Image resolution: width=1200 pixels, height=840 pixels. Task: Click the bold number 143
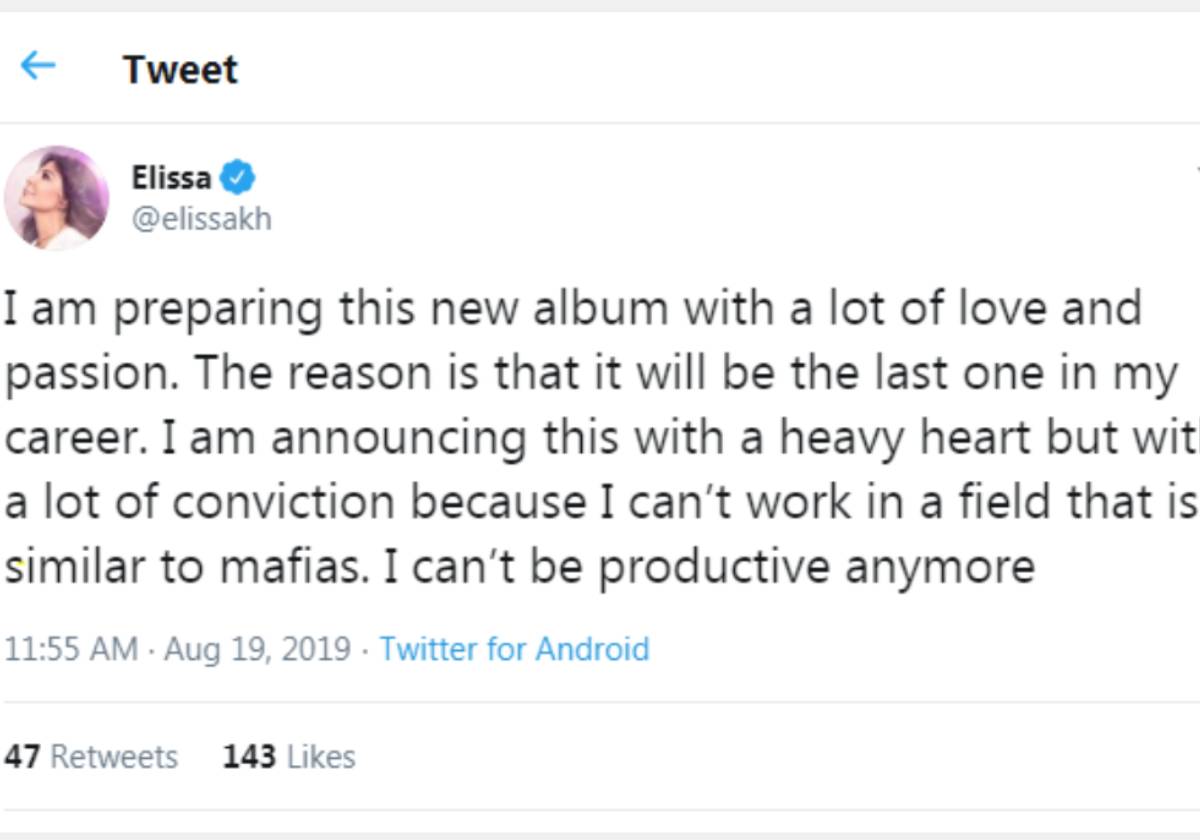249,757
